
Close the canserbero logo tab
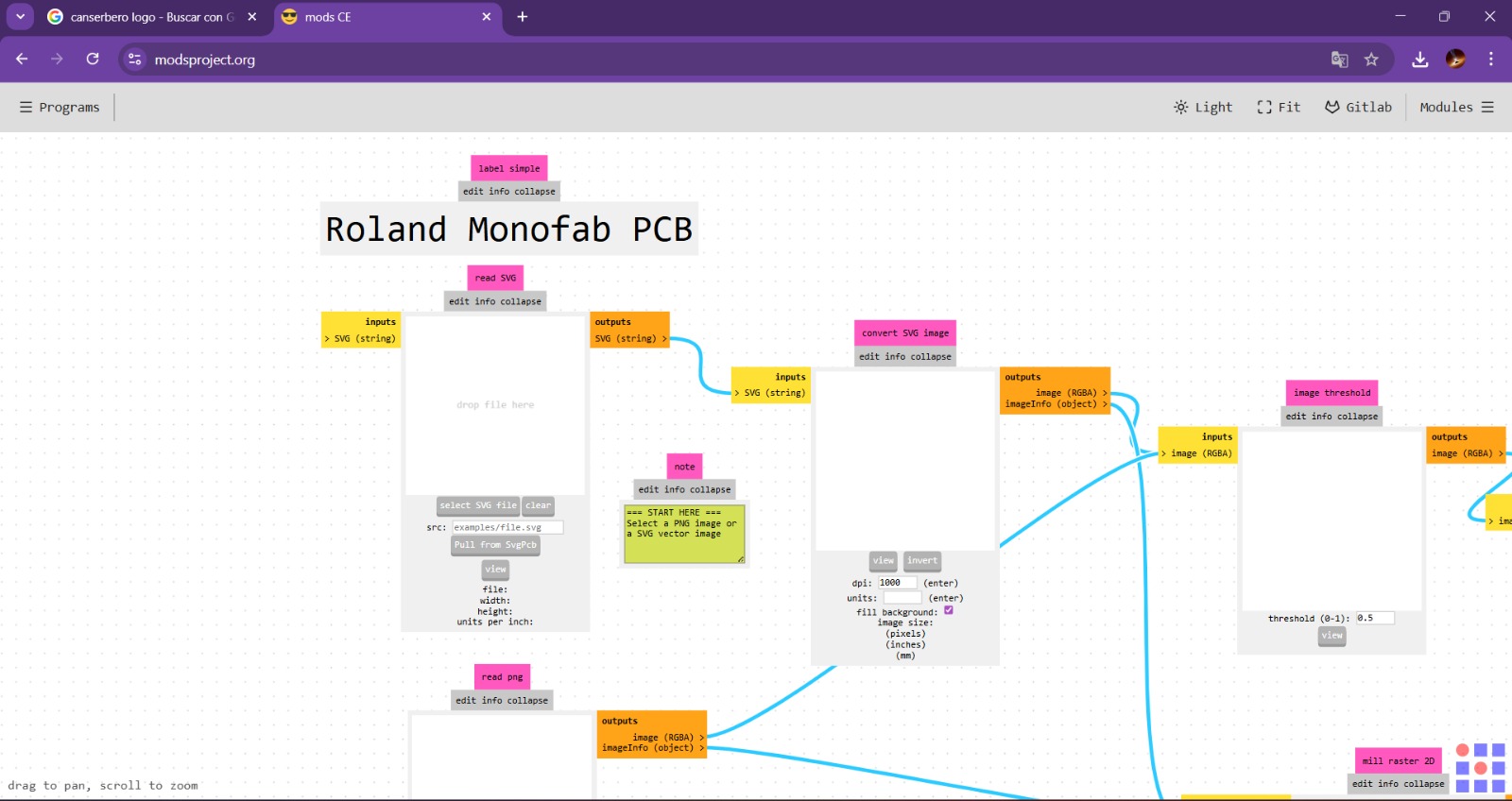[252, 17]
